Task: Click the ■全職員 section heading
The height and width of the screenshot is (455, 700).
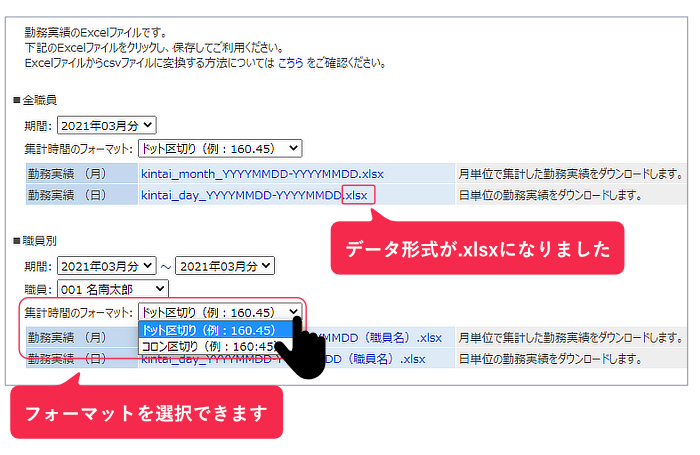Action: tap(35, 101)
